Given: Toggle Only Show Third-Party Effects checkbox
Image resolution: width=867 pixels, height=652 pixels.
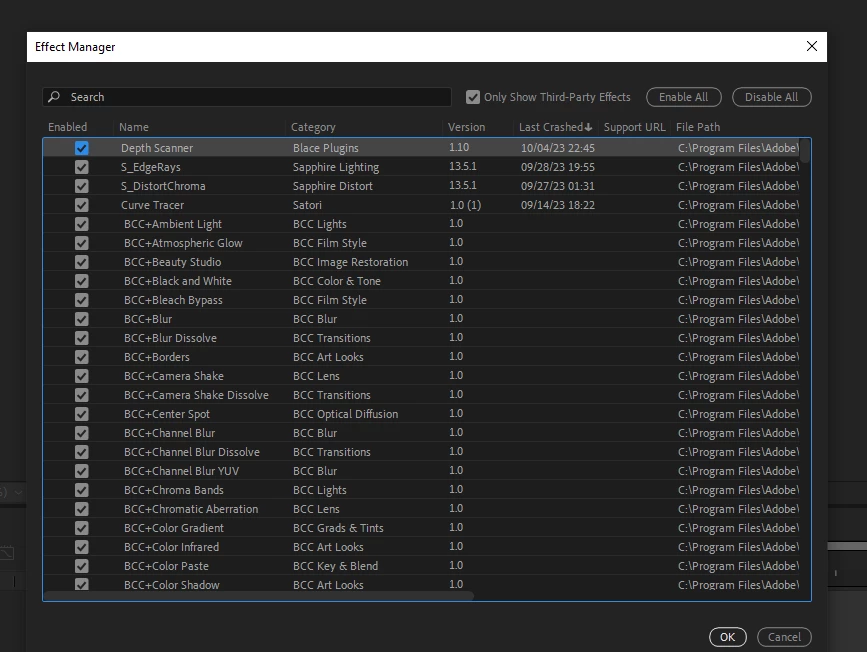Looking at the screenshot, I should pos(473,97).
